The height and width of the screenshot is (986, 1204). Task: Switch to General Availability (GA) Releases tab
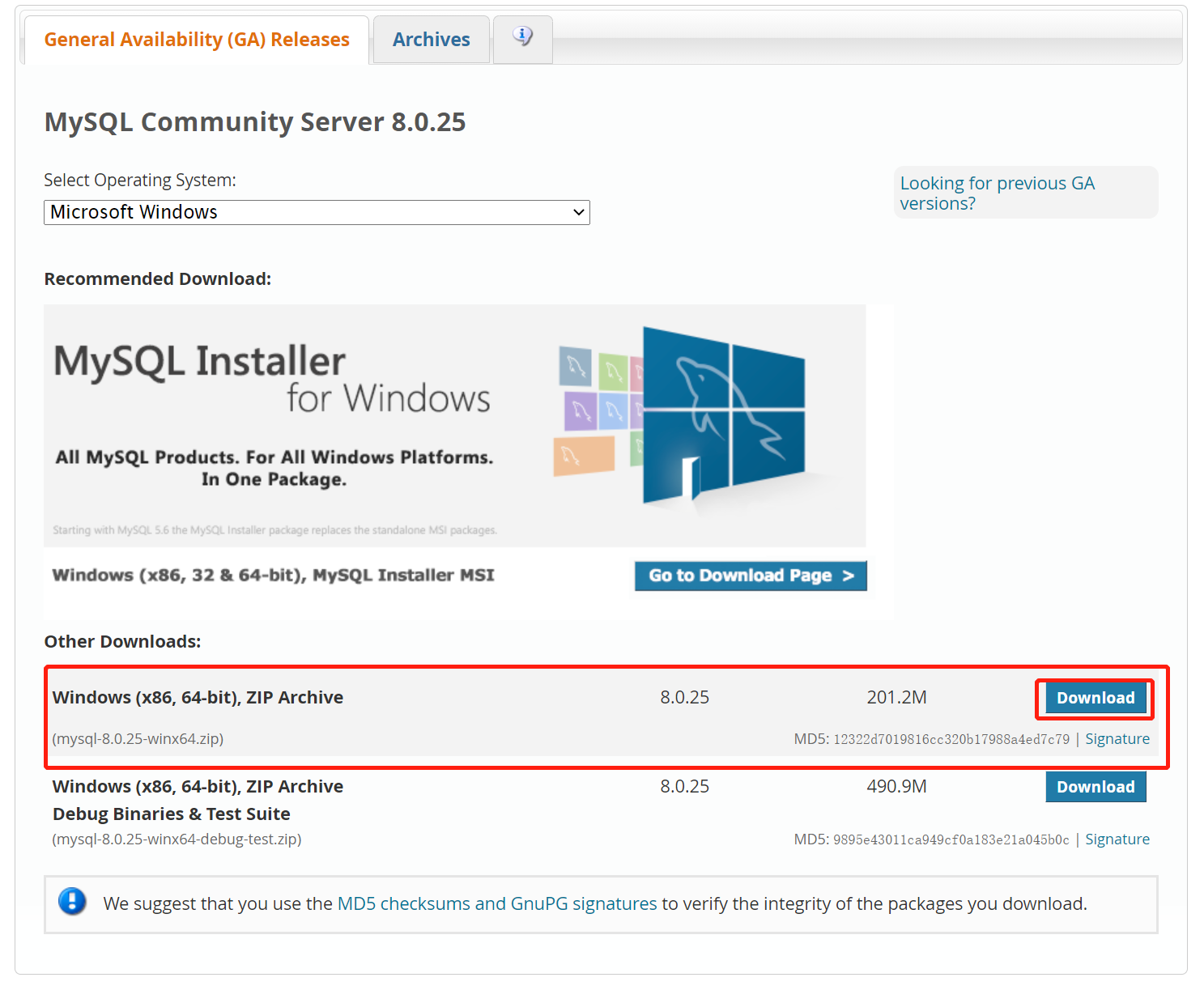pos(197,40)
